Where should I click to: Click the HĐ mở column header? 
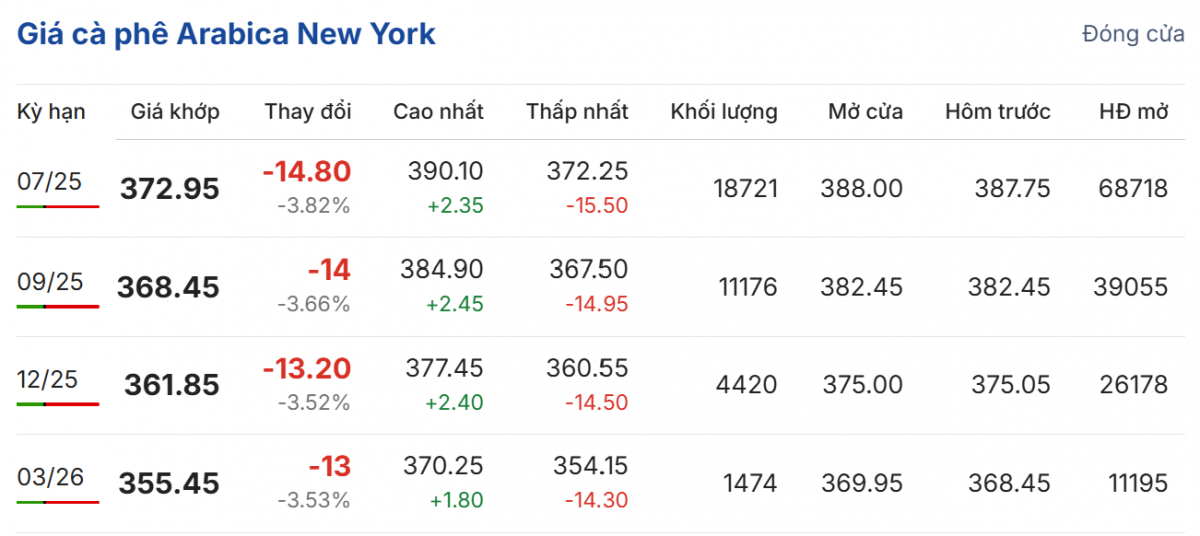pos(1133,111)
